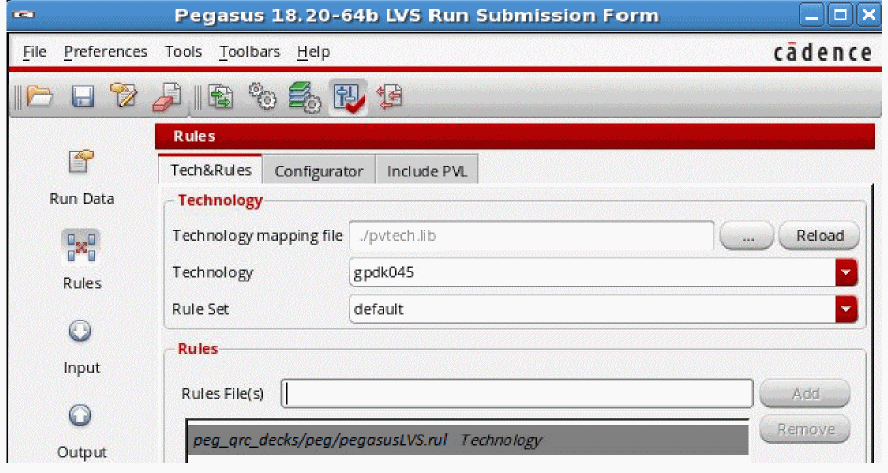Open the Preferences menu
This screenshot has width=888, height=473.
pyautogui.click(x=105, y=52)
